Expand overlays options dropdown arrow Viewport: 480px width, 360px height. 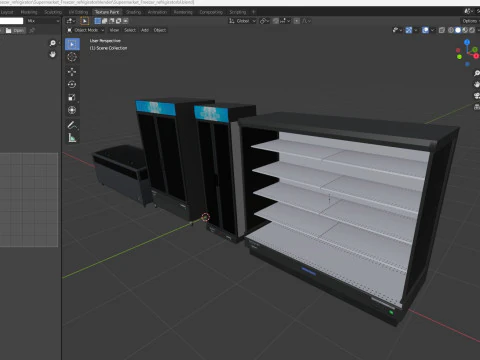click(432, 30)
